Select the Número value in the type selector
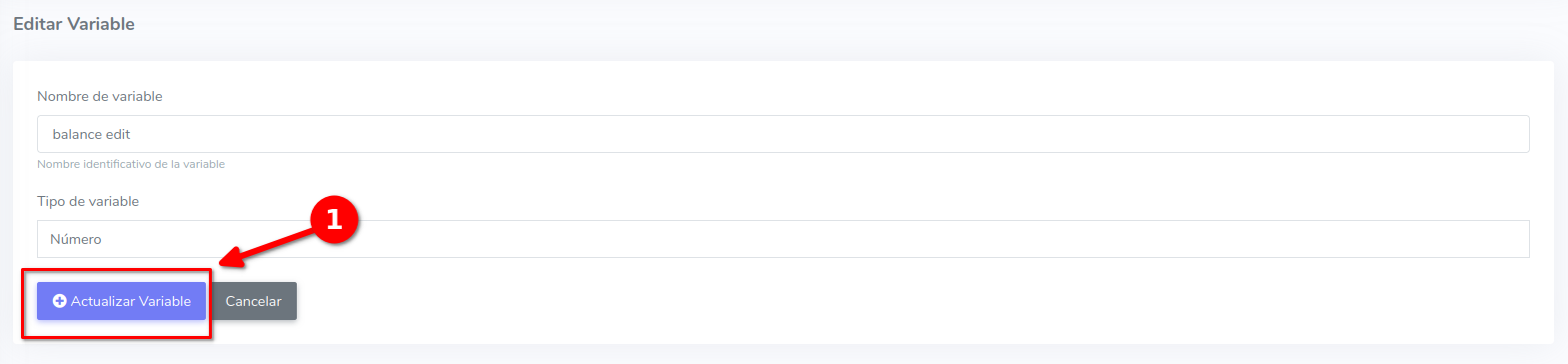 pos(76,239)
